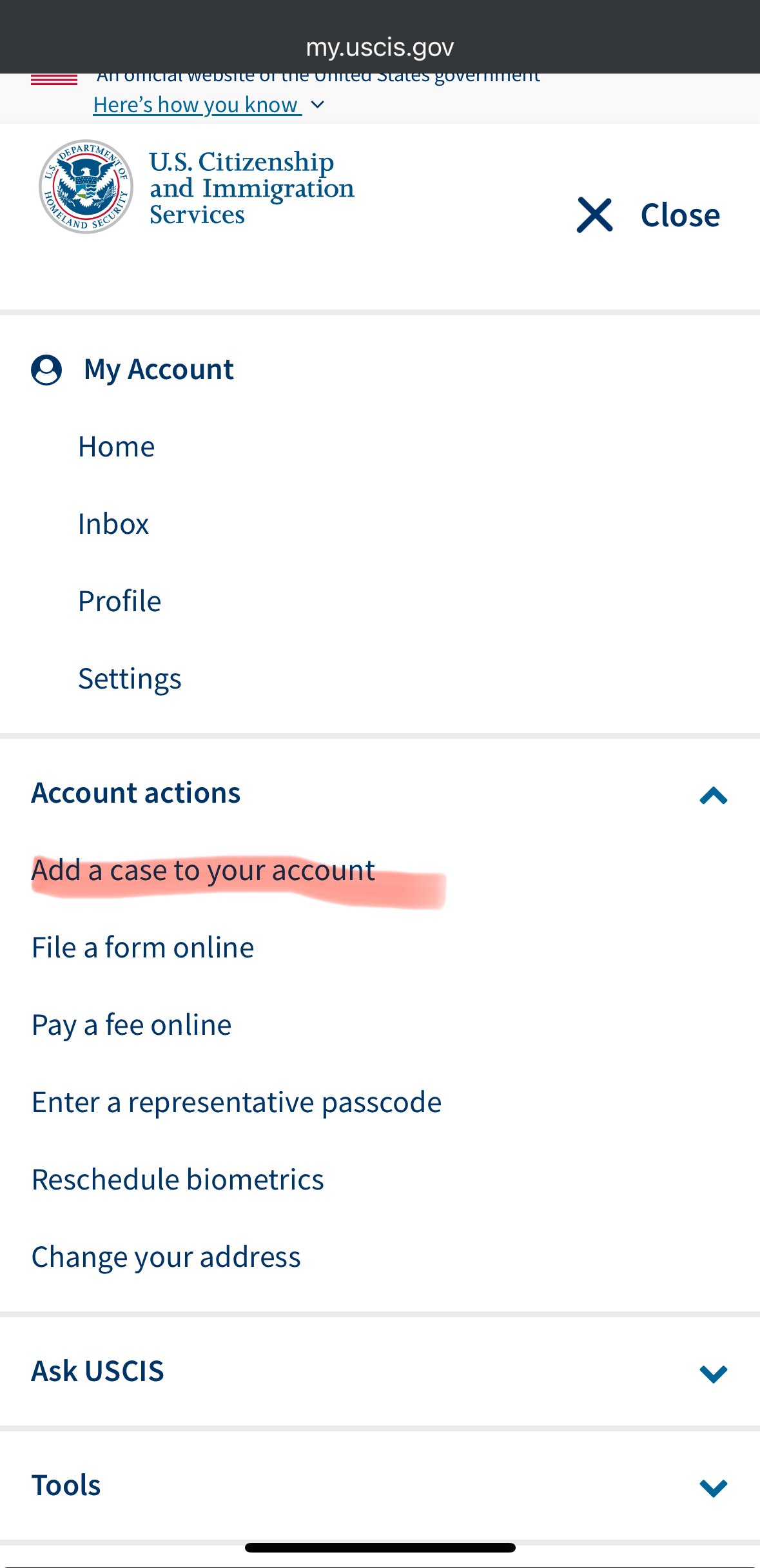Open account Settings
Screen dimensions: 760x1568
coord(130,680)
